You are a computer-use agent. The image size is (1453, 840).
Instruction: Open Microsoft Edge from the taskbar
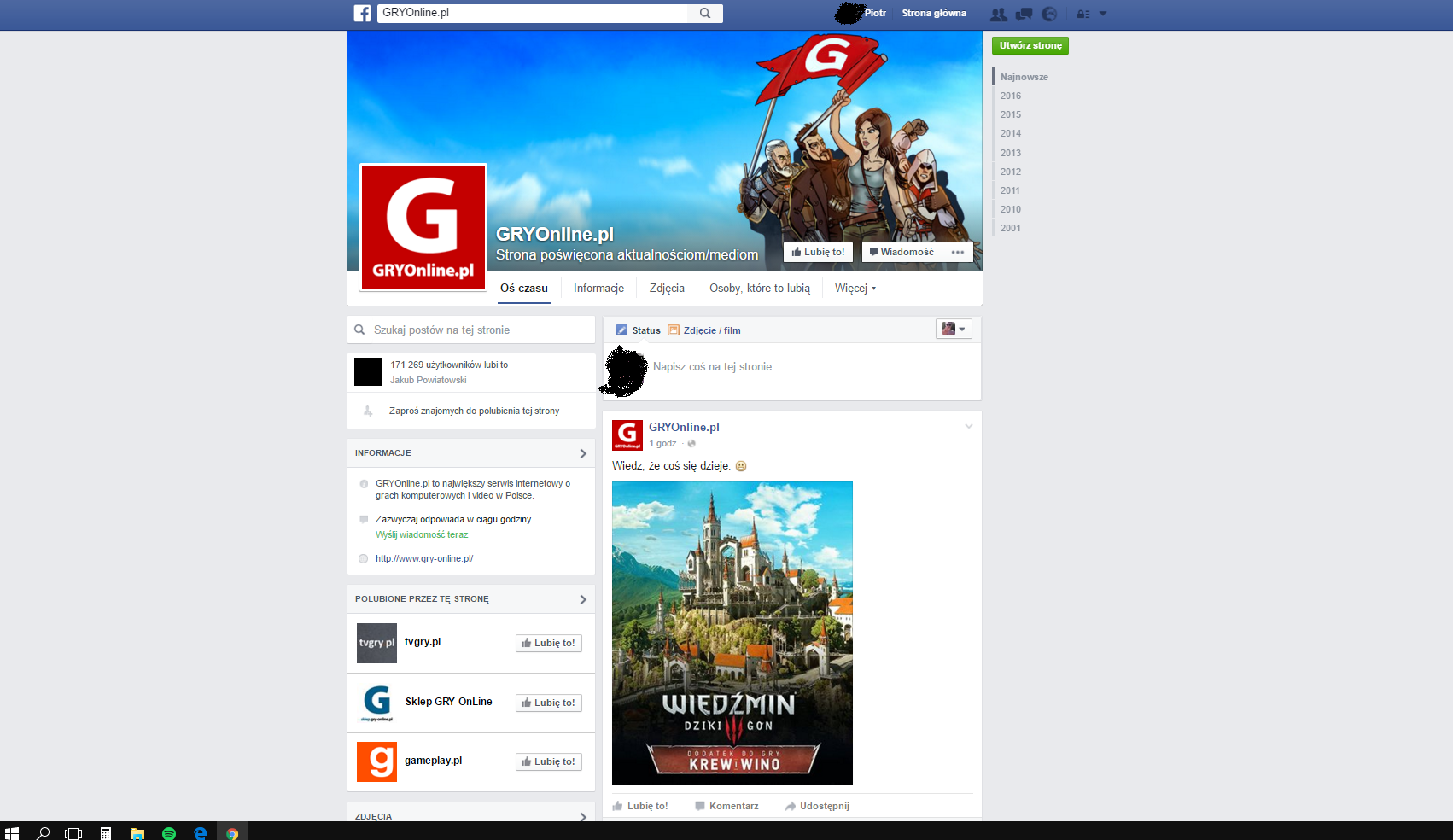pos(201,833)
